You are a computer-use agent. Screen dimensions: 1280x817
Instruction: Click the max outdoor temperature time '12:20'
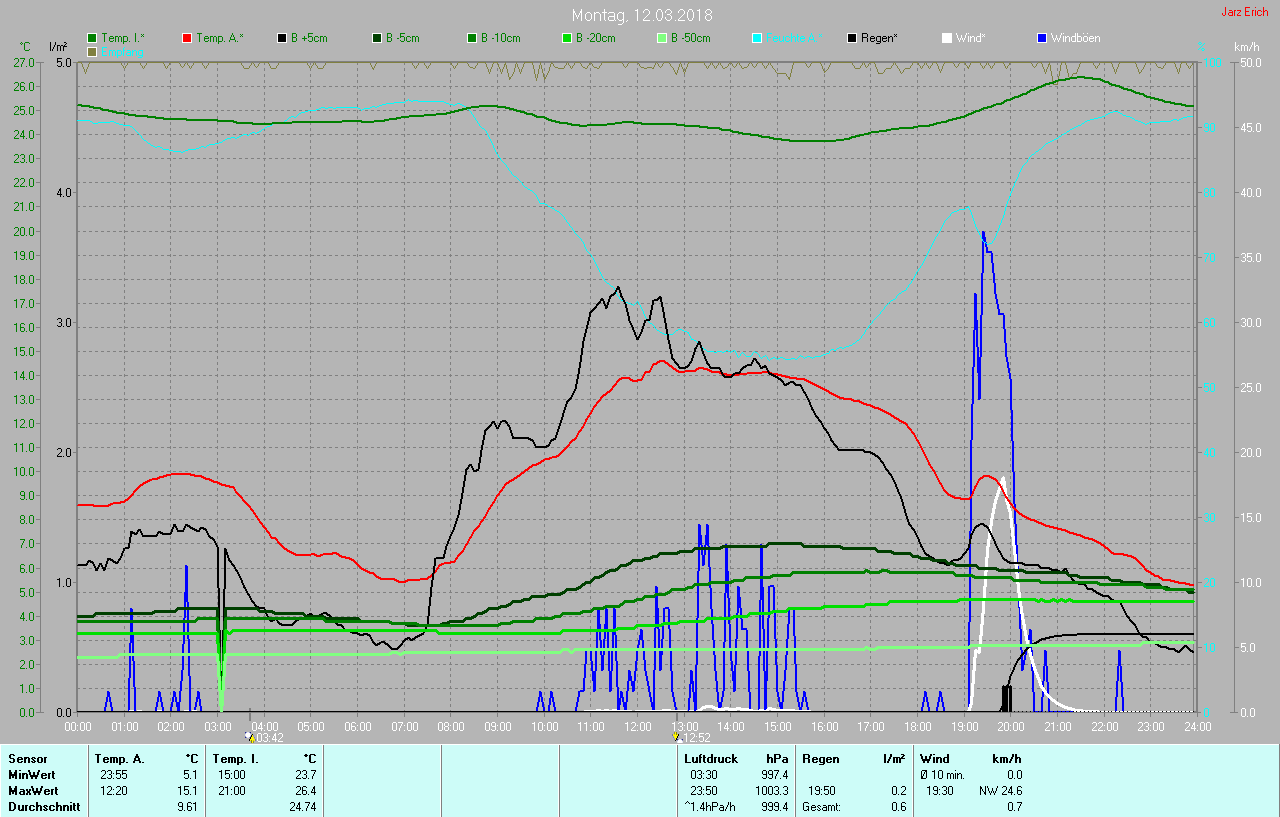point(113,791)
